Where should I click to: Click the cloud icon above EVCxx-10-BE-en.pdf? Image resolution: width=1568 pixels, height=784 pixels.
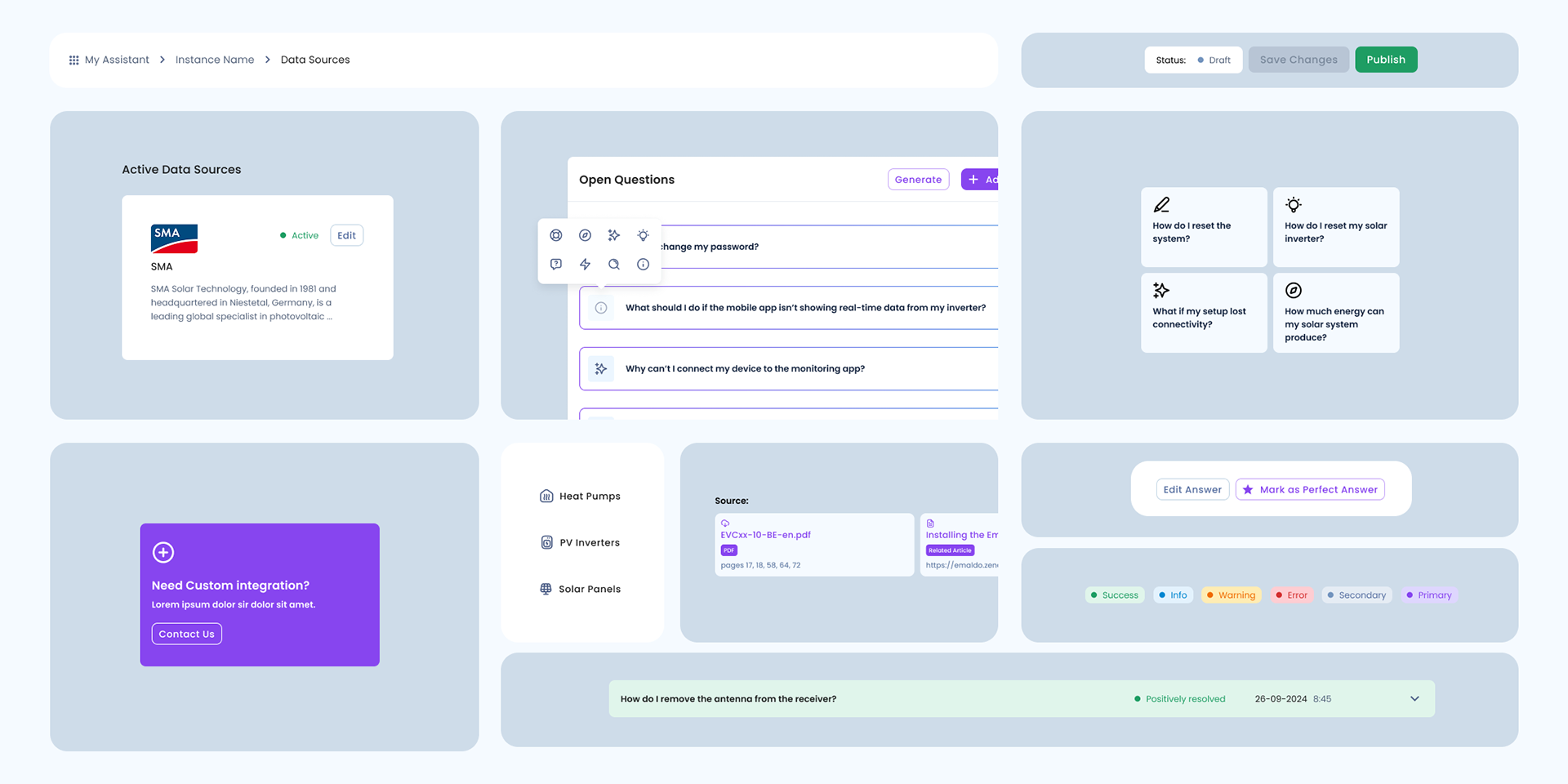725,523
